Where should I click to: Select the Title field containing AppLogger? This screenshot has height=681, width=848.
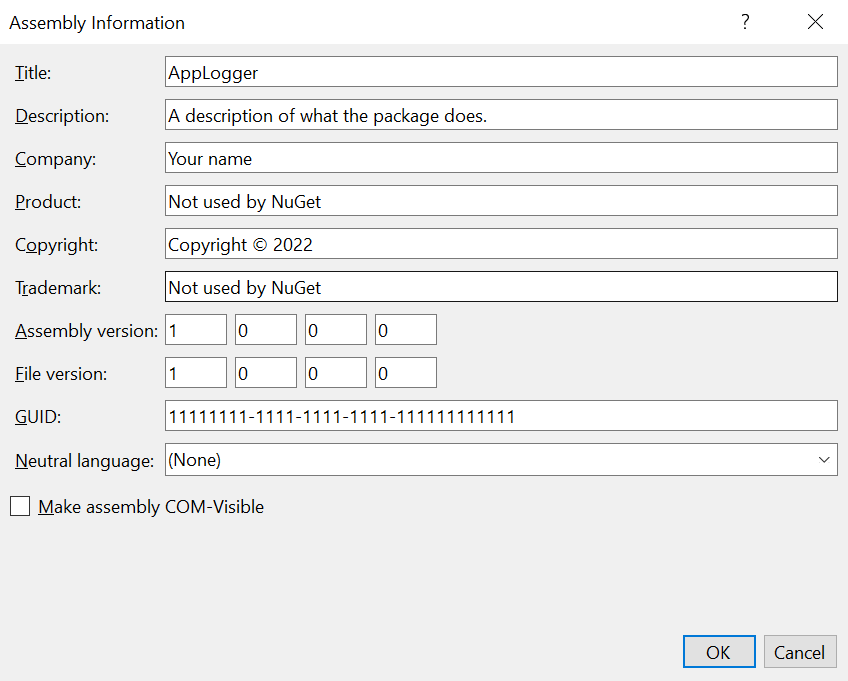point(500,71)
